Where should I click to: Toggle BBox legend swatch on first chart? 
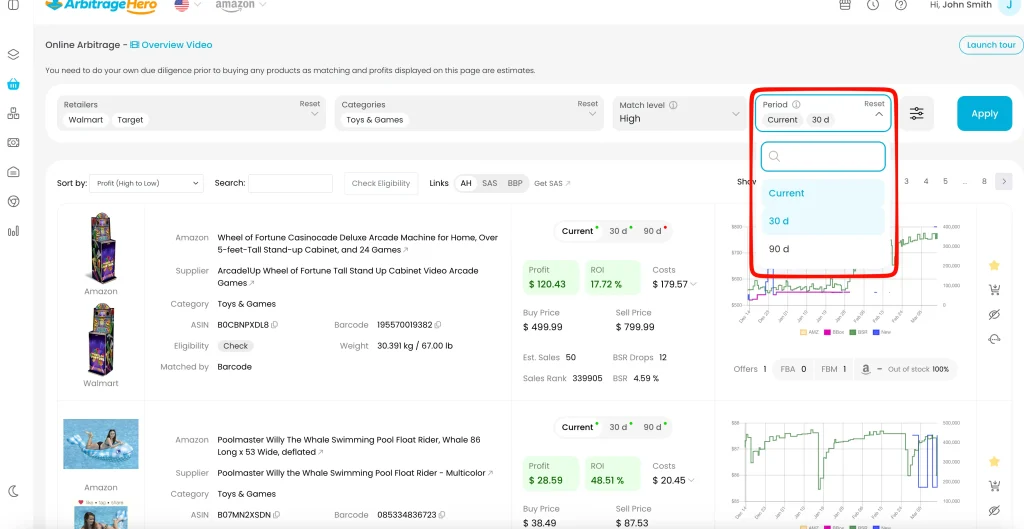pyautogui.click(x=829, y=332)
